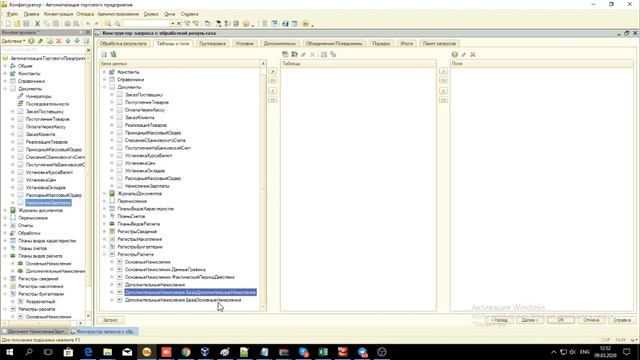Screen dimensions: 640x360
Task: Collapse the Документы node in База данных
Action: [104, 87]
